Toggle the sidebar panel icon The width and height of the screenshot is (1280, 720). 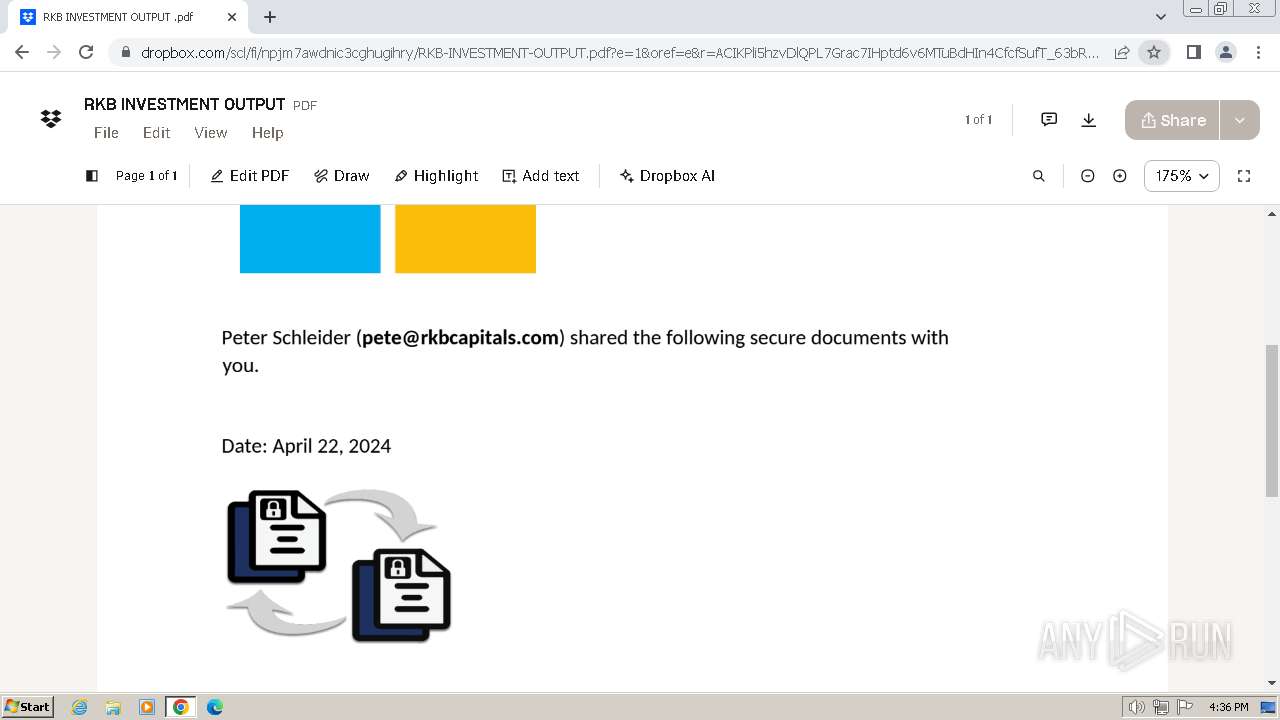tap(92, 176)
